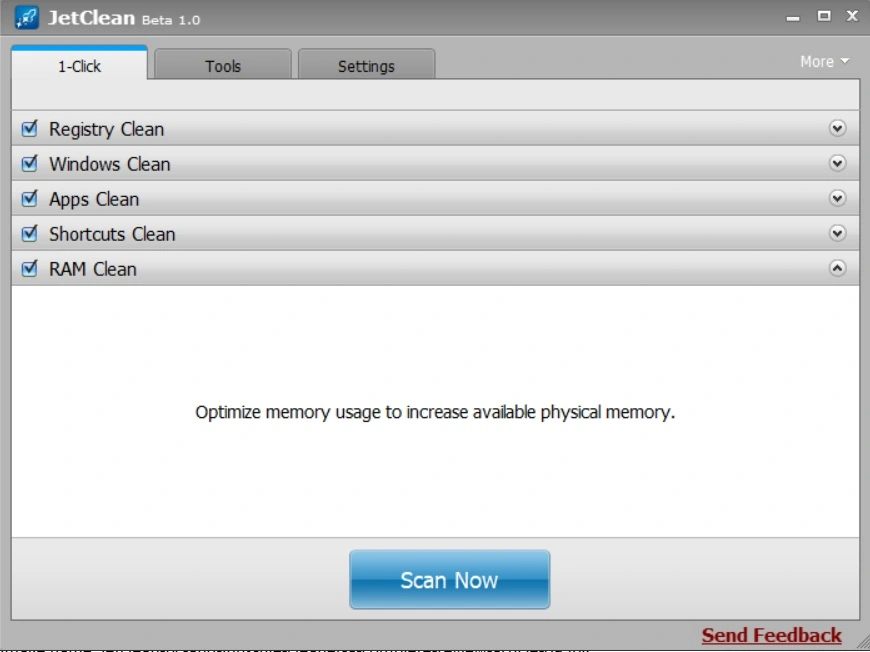Viewport: 870px width, 652px height.
Task: Disable the Shortcuts Clean checkbox
Action: coord(29,234)
